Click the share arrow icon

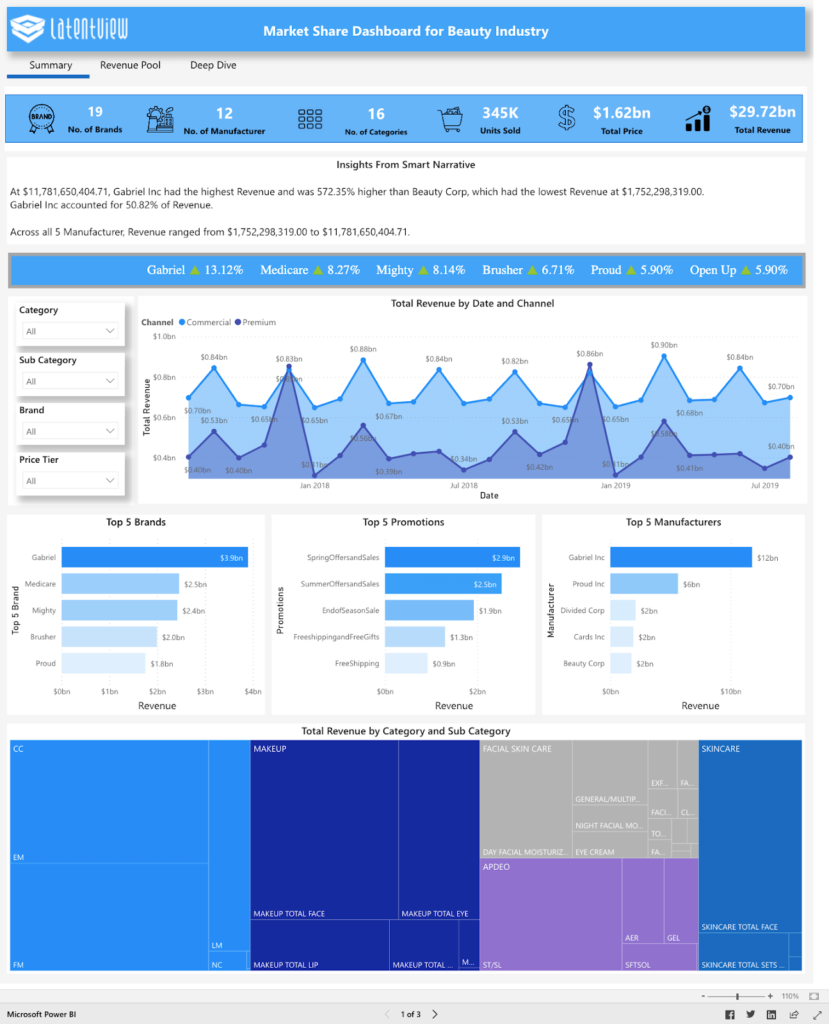coord(794,1014)
